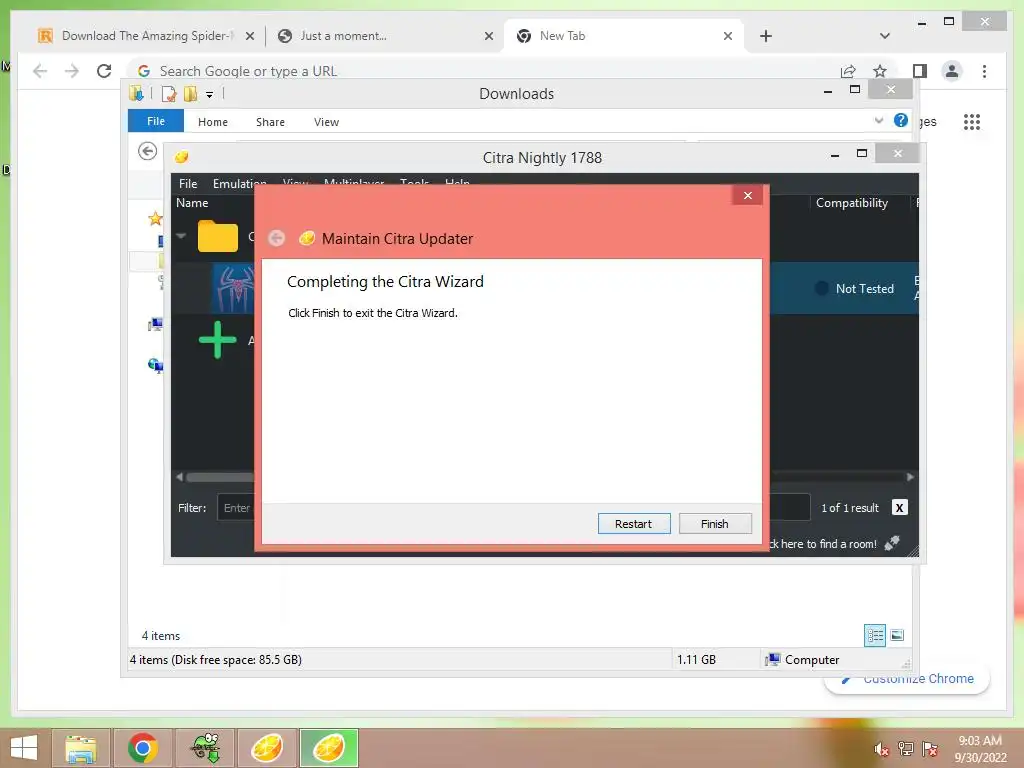Open the Citra File menu
This screenshot has height=768, width=1024.
click(x=188, y=184)
